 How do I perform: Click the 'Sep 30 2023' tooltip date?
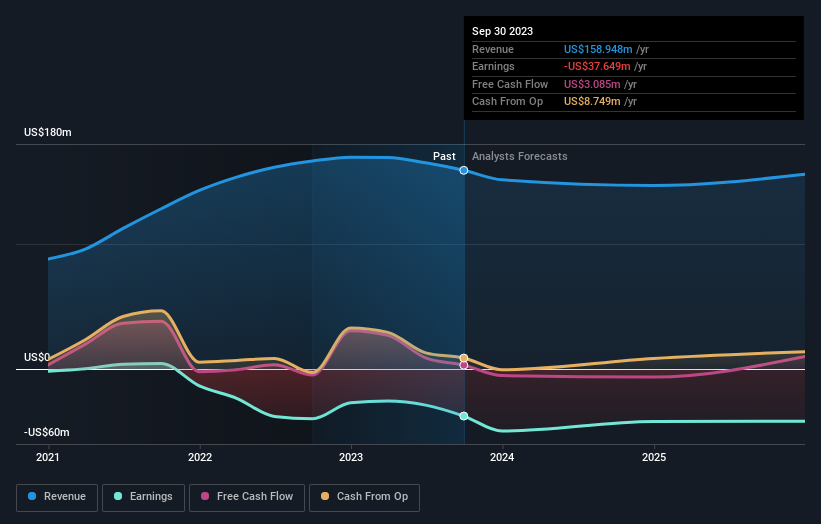pyautogui.click(x=502, y=31)
